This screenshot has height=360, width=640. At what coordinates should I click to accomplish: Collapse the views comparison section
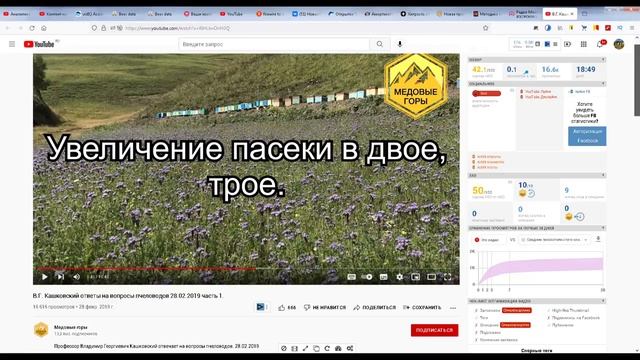(603, 228)
